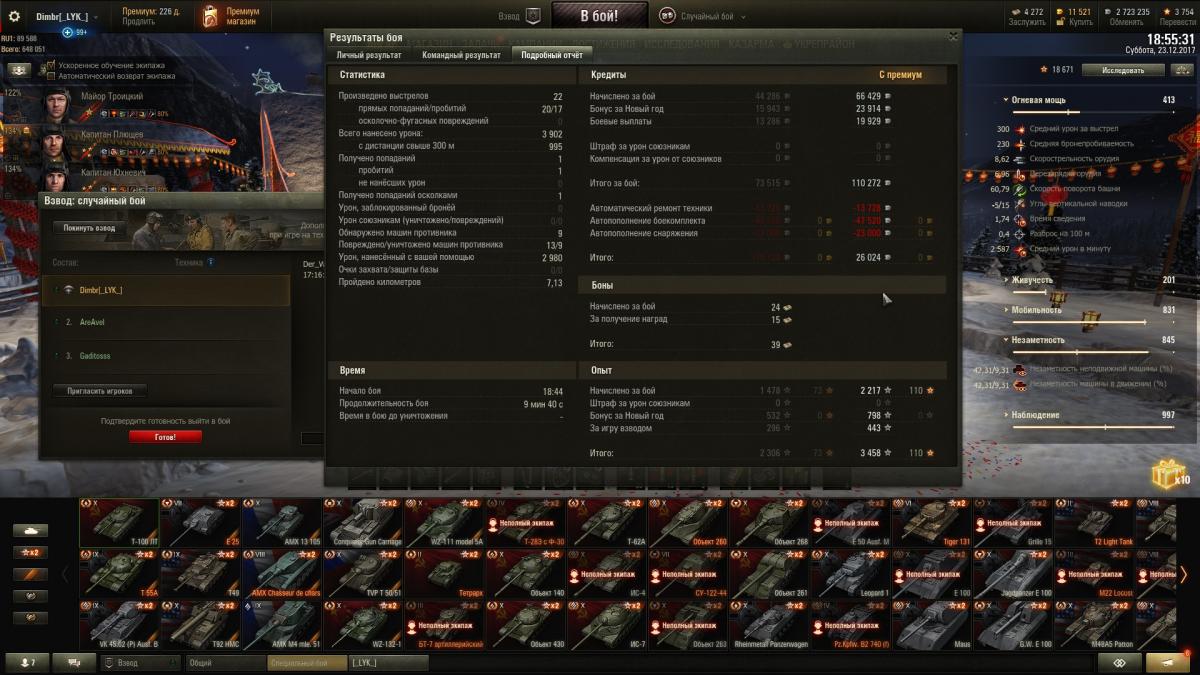The image size is (1200, 675).
Task: Switch to the Personal Result tab
Action: (x=369, y=55)
